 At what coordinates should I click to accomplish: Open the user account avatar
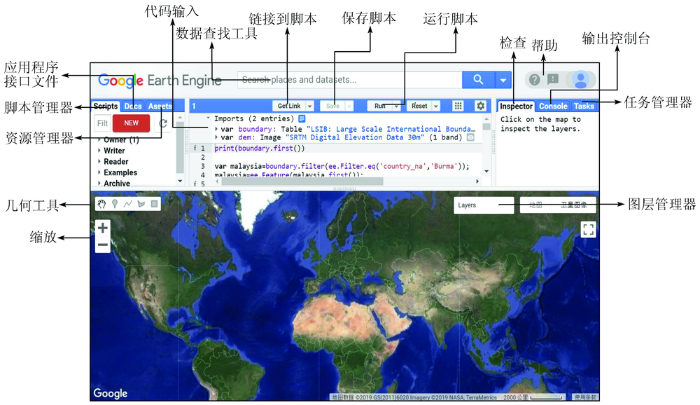click(x=581, y=79)
